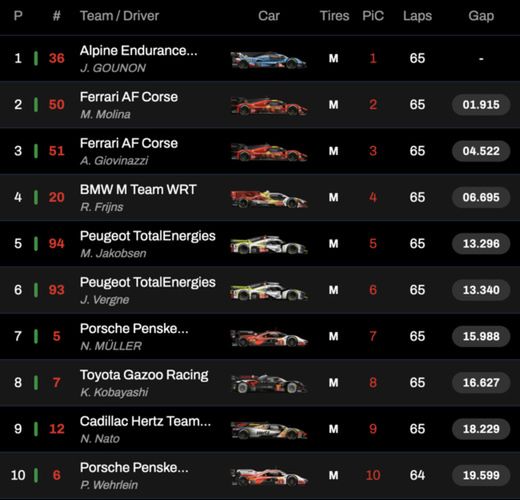Sort by the Gap column header
520x500 pixels.
coord(481,16)
